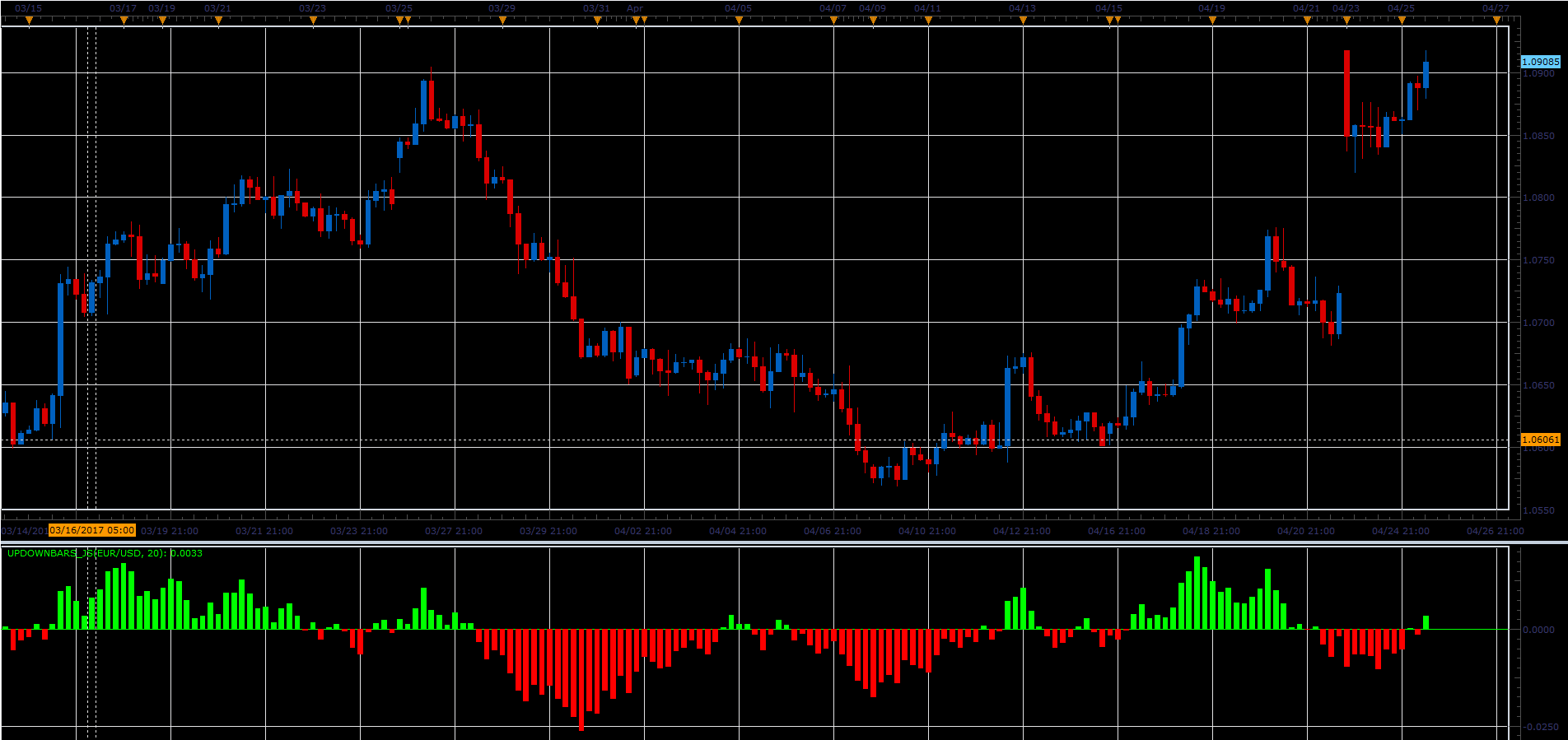
Task: Click the 03/21 21:00 bottom time label
Action: tap(264, 531)
